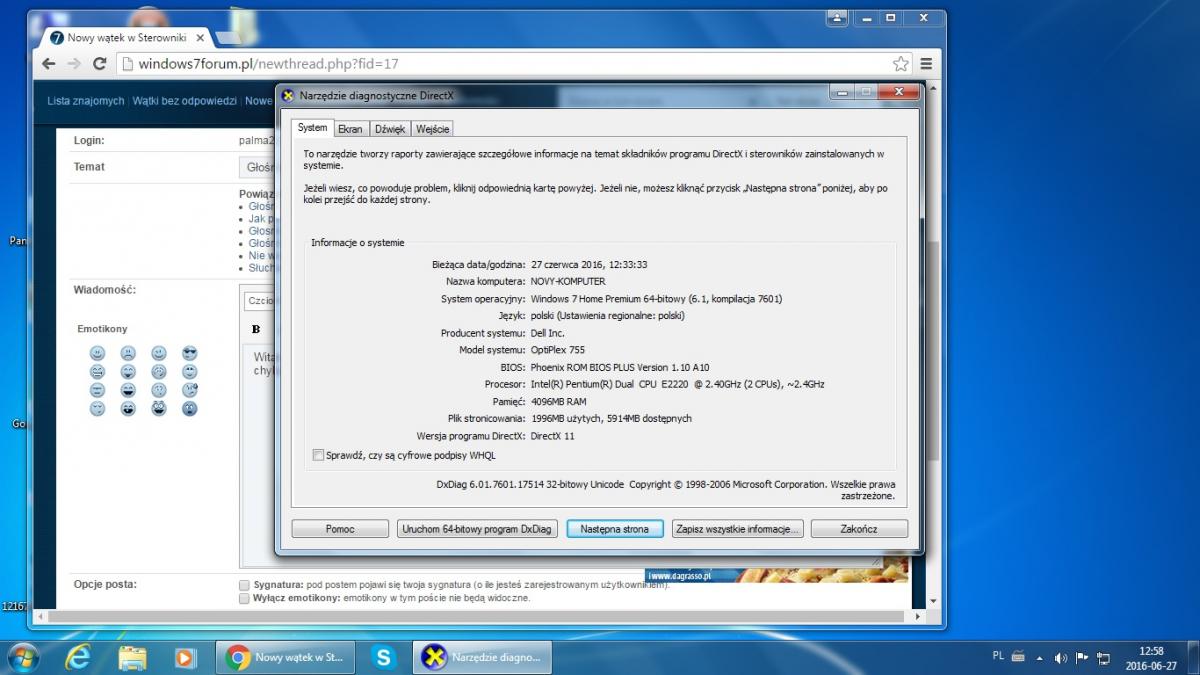The width and height of the screenshot is (1200, 675).
Task: Click the network icon in the system tray
Action: [1104, 658]
